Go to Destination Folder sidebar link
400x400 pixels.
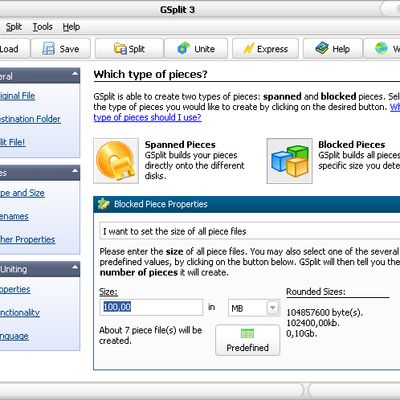click(30, 119)
